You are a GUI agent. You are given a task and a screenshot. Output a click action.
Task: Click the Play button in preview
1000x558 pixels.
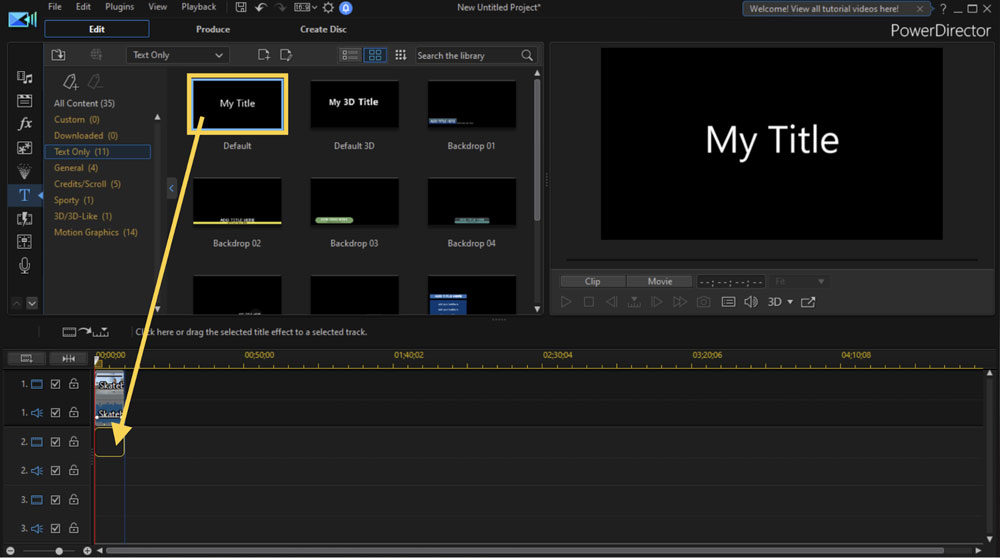pyautogui.click(x=566, y=302)
